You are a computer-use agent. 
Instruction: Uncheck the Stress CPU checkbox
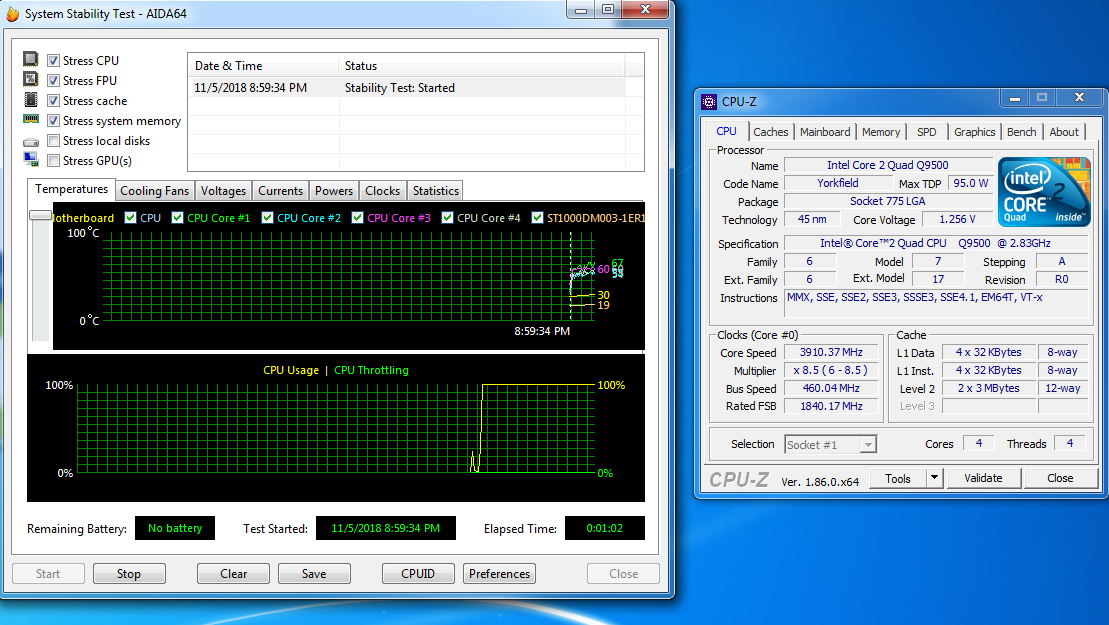53,61
